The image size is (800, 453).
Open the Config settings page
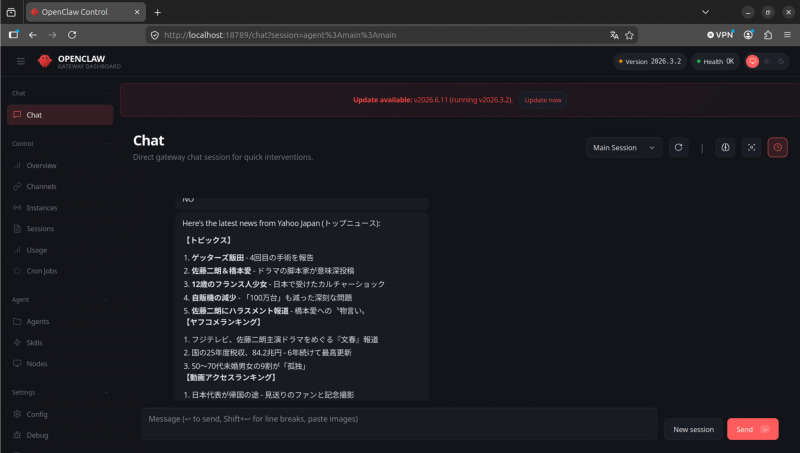[x=60, y=414]
